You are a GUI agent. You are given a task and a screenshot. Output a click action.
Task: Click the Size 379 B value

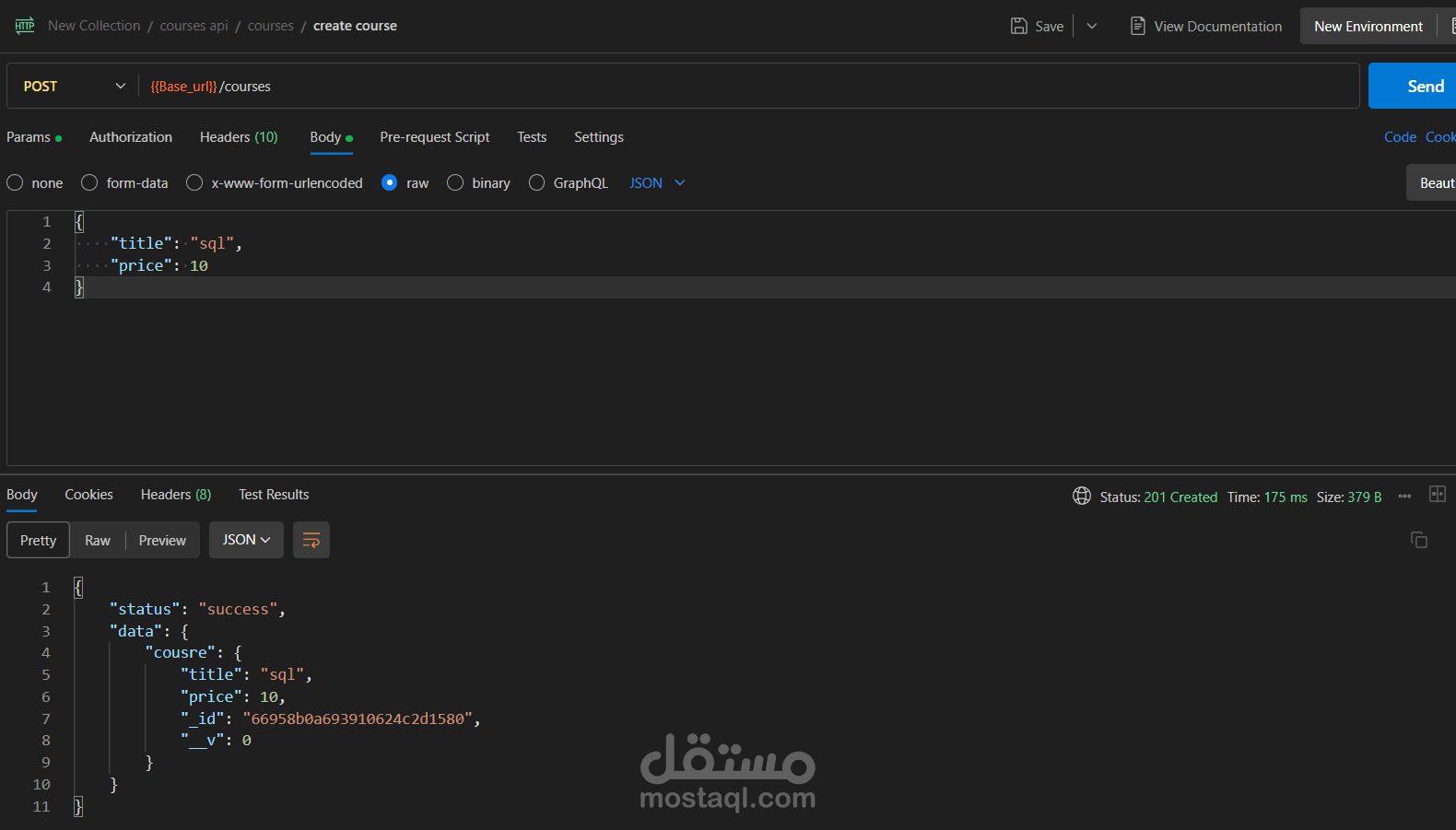click(1365, 497)
